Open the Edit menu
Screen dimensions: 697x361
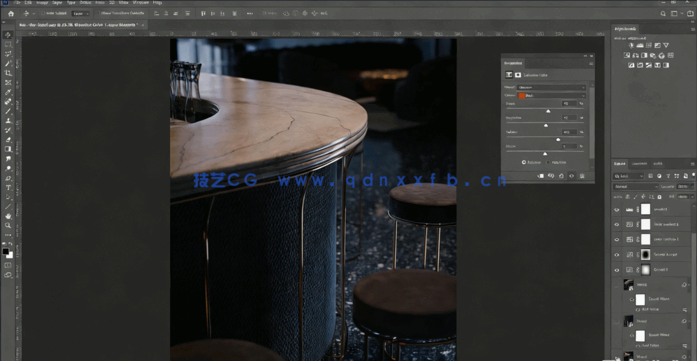click(x=29, y=3)
